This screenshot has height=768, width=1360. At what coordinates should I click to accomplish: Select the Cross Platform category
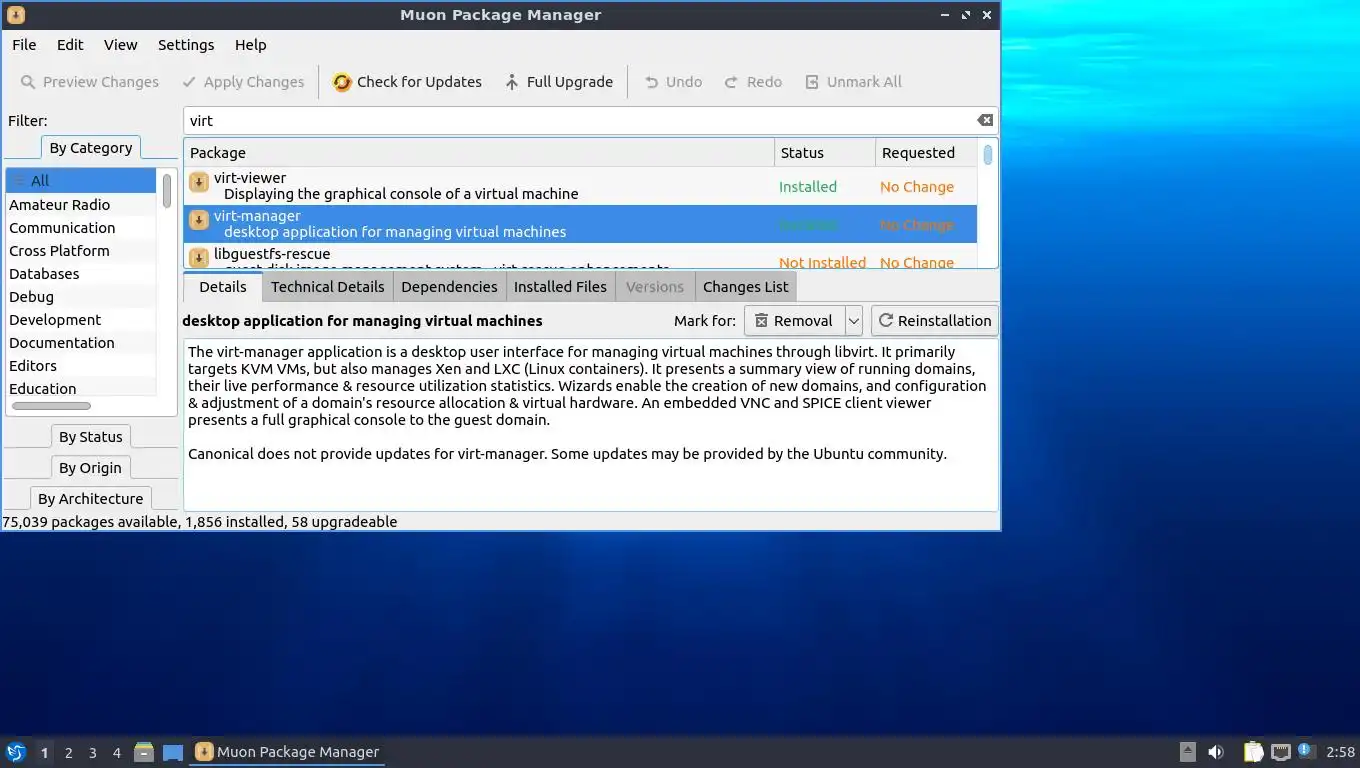[x=81, y=251]
